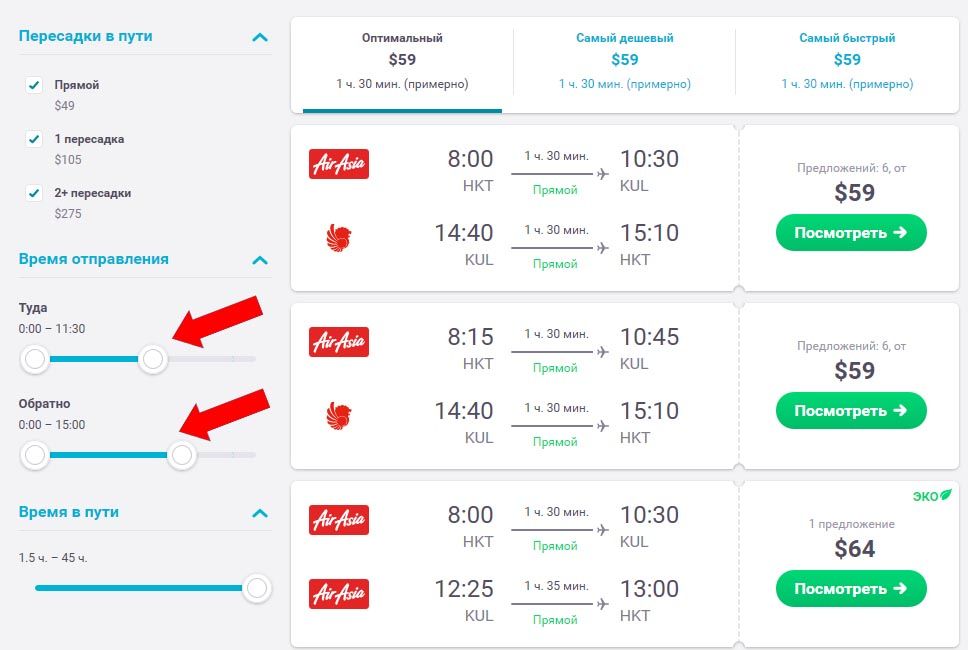This screenshot has height=650, width=968.
Task: Click the green ЭКО leaf badge
Action: (932, 496)
